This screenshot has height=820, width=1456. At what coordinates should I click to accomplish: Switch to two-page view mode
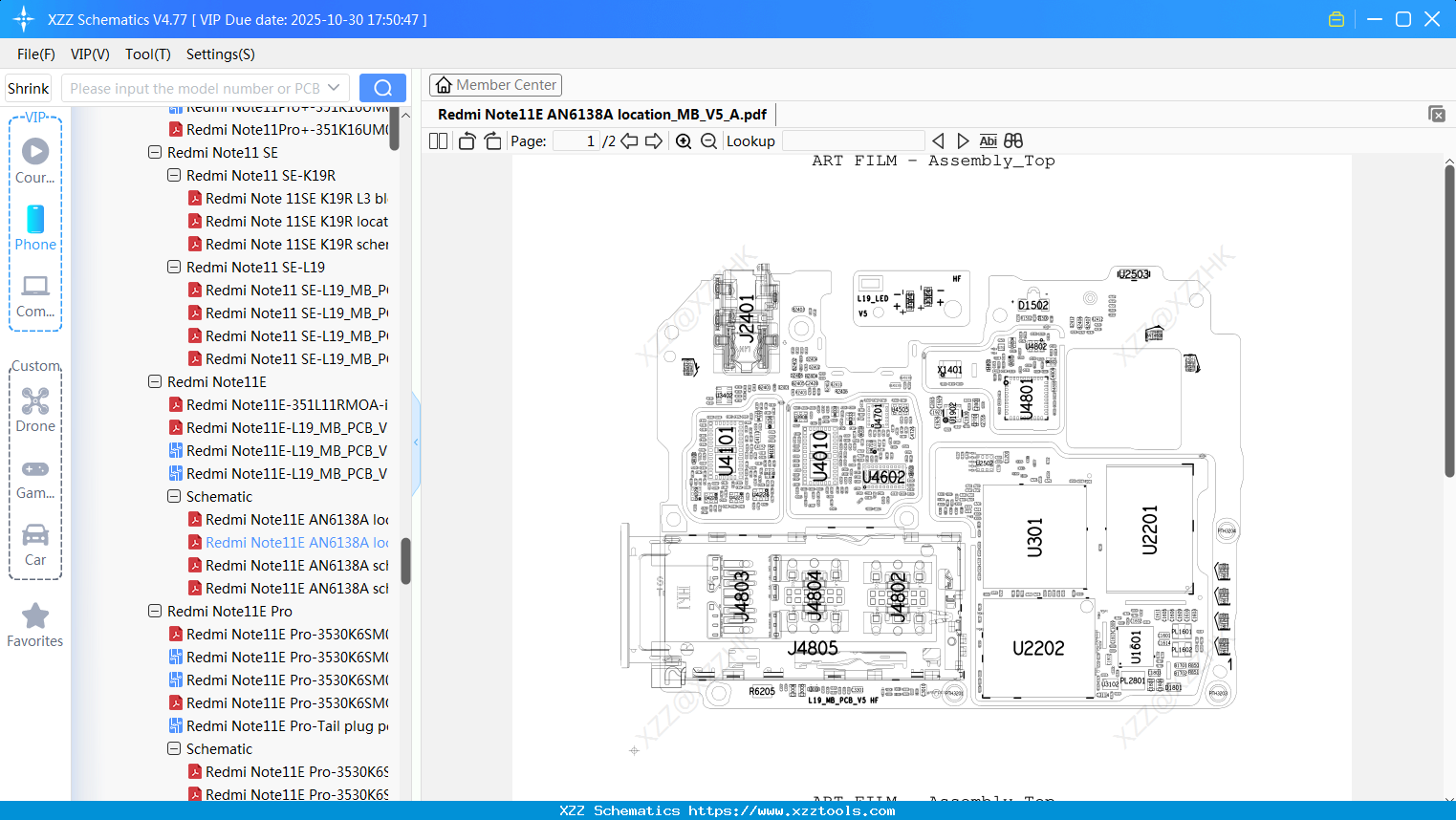[x=438, y=140]
